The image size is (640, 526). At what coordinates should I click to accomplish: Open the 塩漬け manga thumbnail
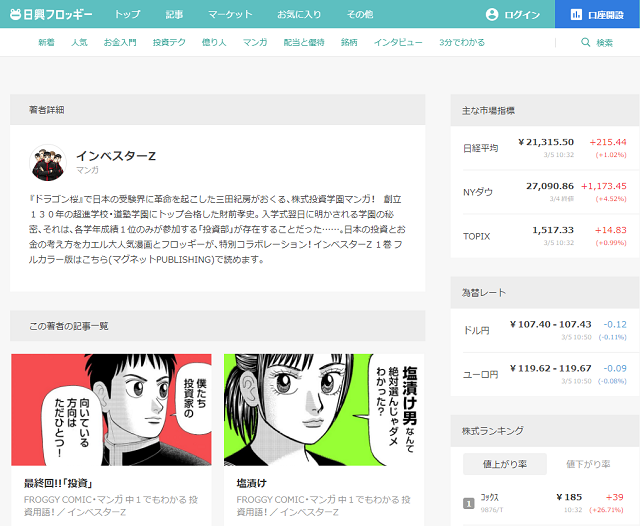[x=324, y=409]
